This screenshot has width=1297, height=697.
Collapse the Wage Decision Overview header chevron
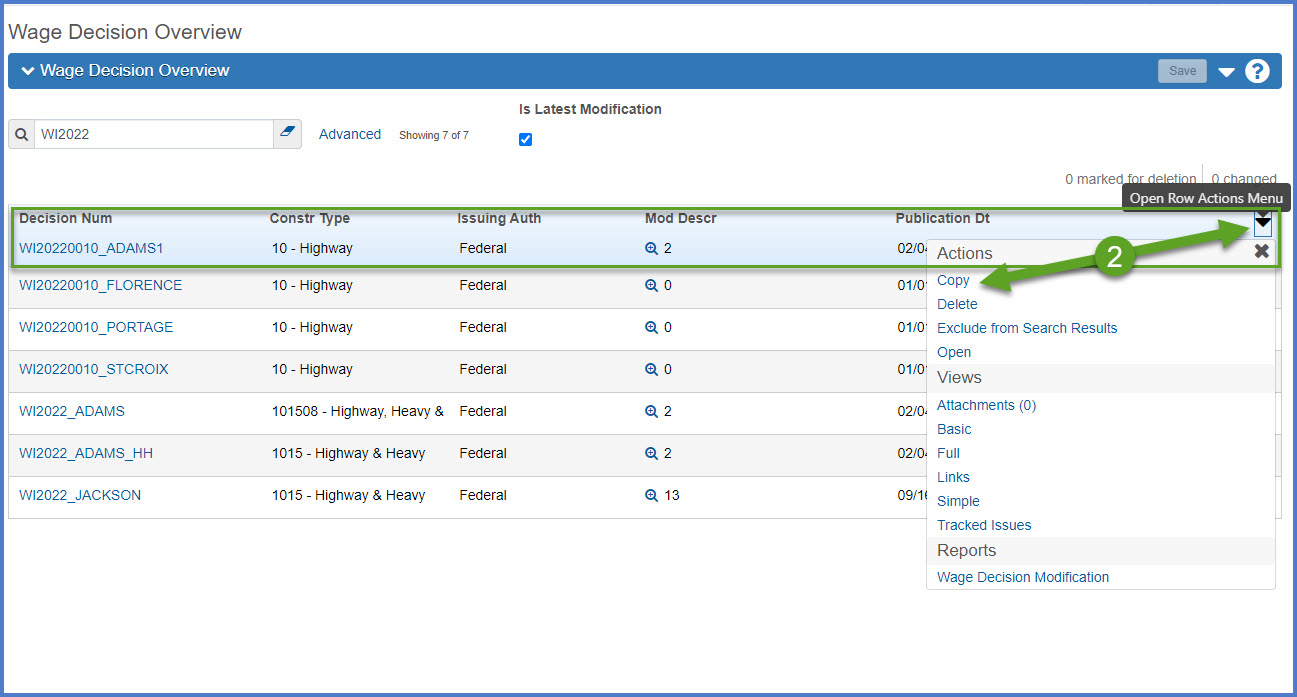coord(27,71)
